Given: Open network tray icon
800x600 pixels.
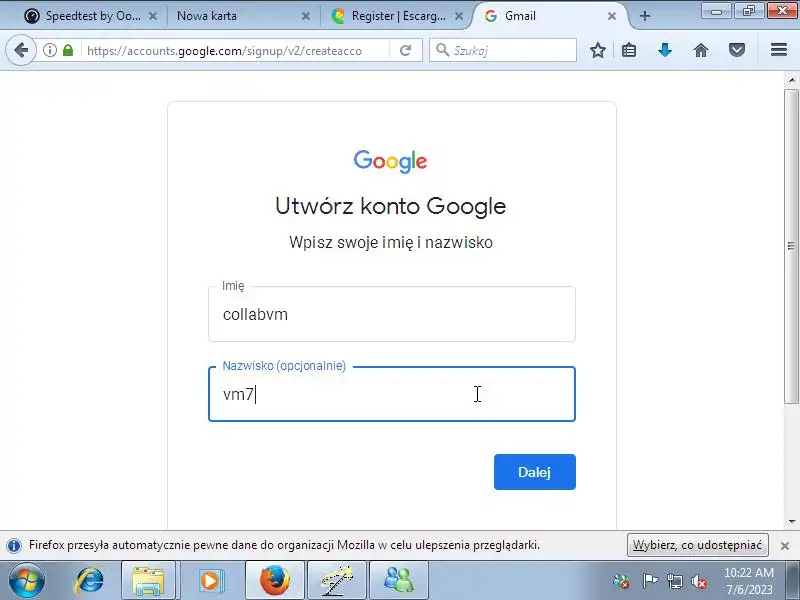Looking at the screenshot, I should click(x=674, y=581).
